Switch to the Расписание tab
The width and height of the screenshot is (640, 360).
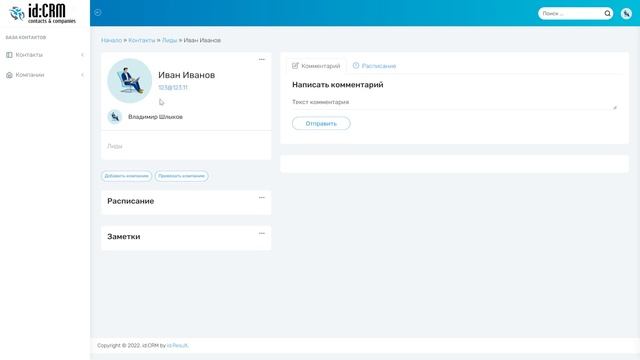374,66
